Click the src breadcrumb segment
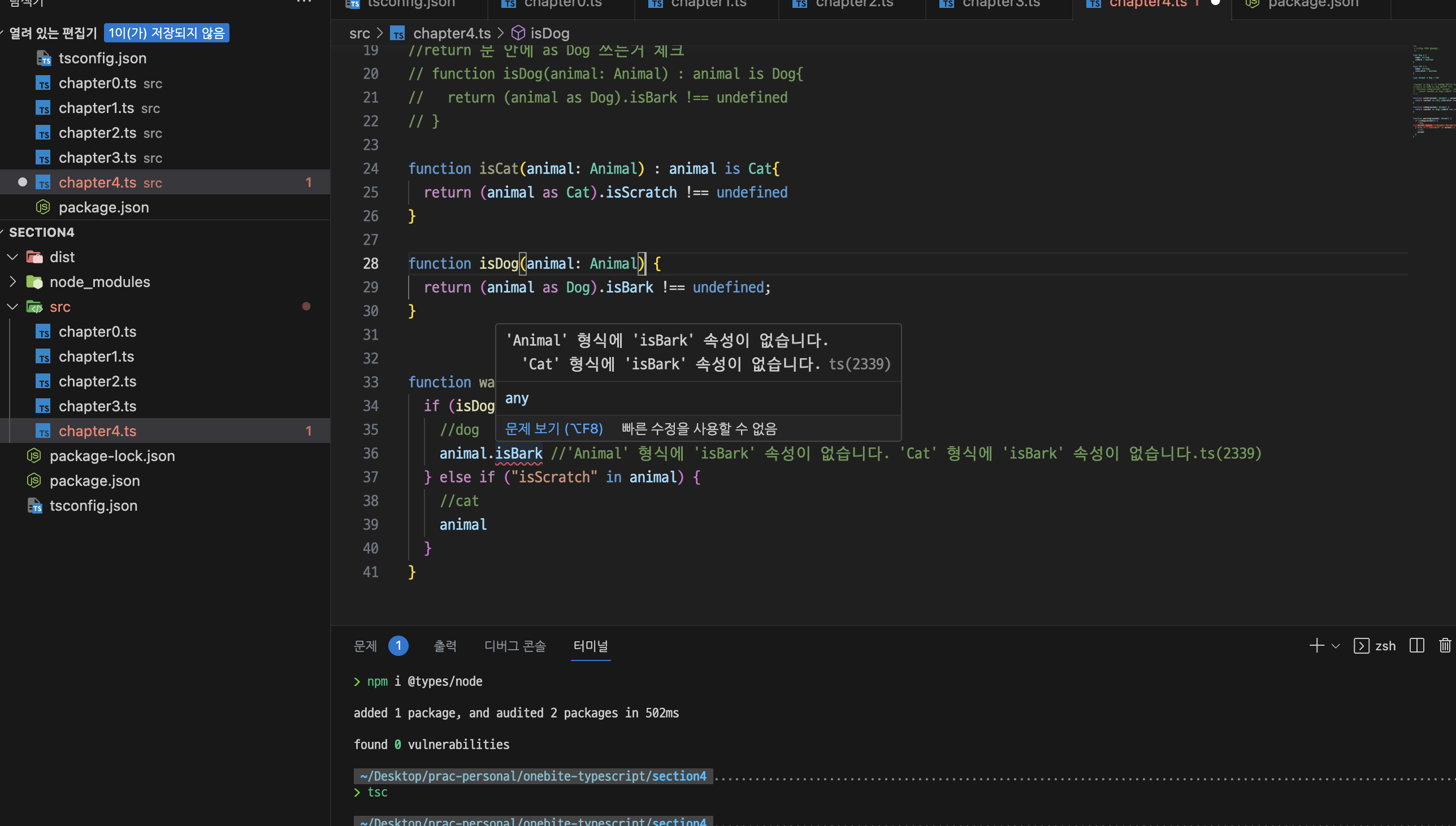Image resolution: width=1456 pixels, height=826 pixels. coord(359,33)
